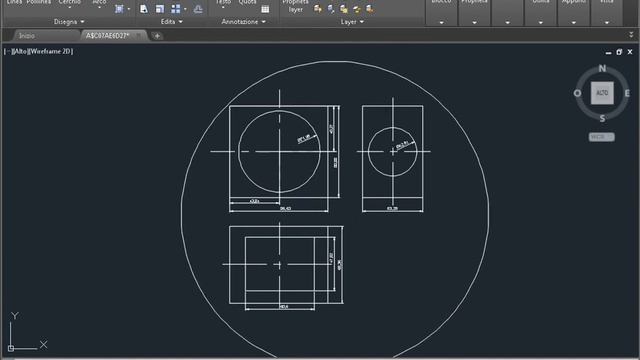Viewport: 640px width, 360px height.
Task: Click the second Edita panel tool icon
Action: pos(160,9)
